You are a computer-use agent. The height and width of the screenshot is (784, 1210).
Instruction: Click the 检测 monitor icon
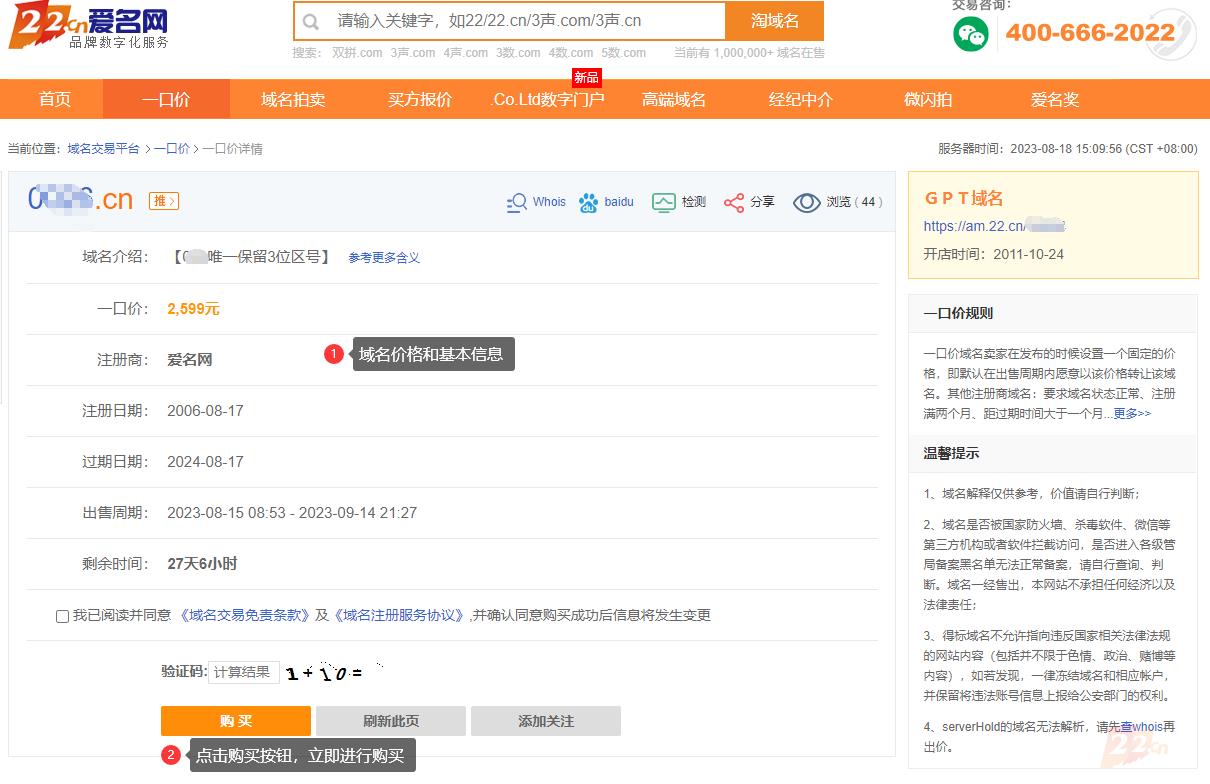coord(664,202)
